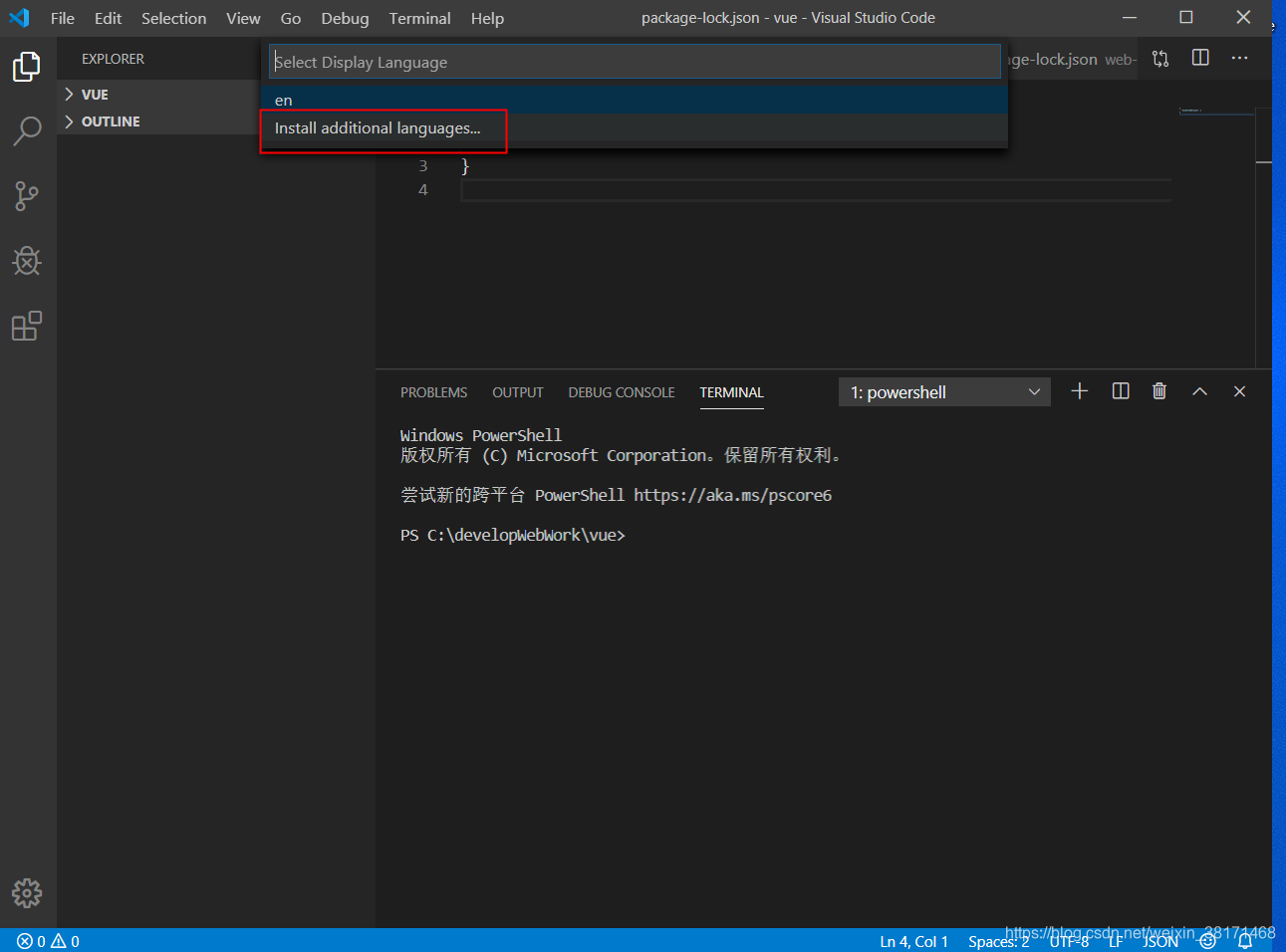This screenshot has height=952, width=1286.
Task: Click the https://aka.ms/pscore6 link in terminal
Action: (732, 495)
